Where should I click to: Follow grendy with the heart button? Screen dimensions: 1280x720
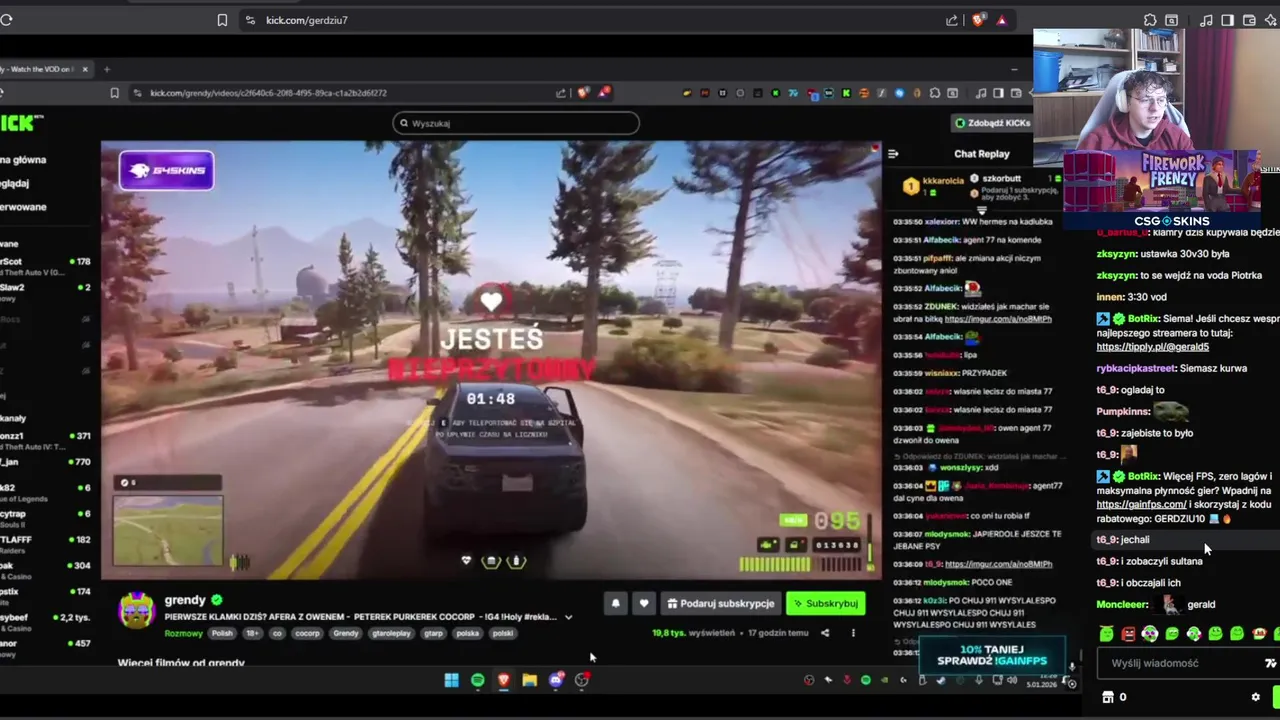point(644,603)
